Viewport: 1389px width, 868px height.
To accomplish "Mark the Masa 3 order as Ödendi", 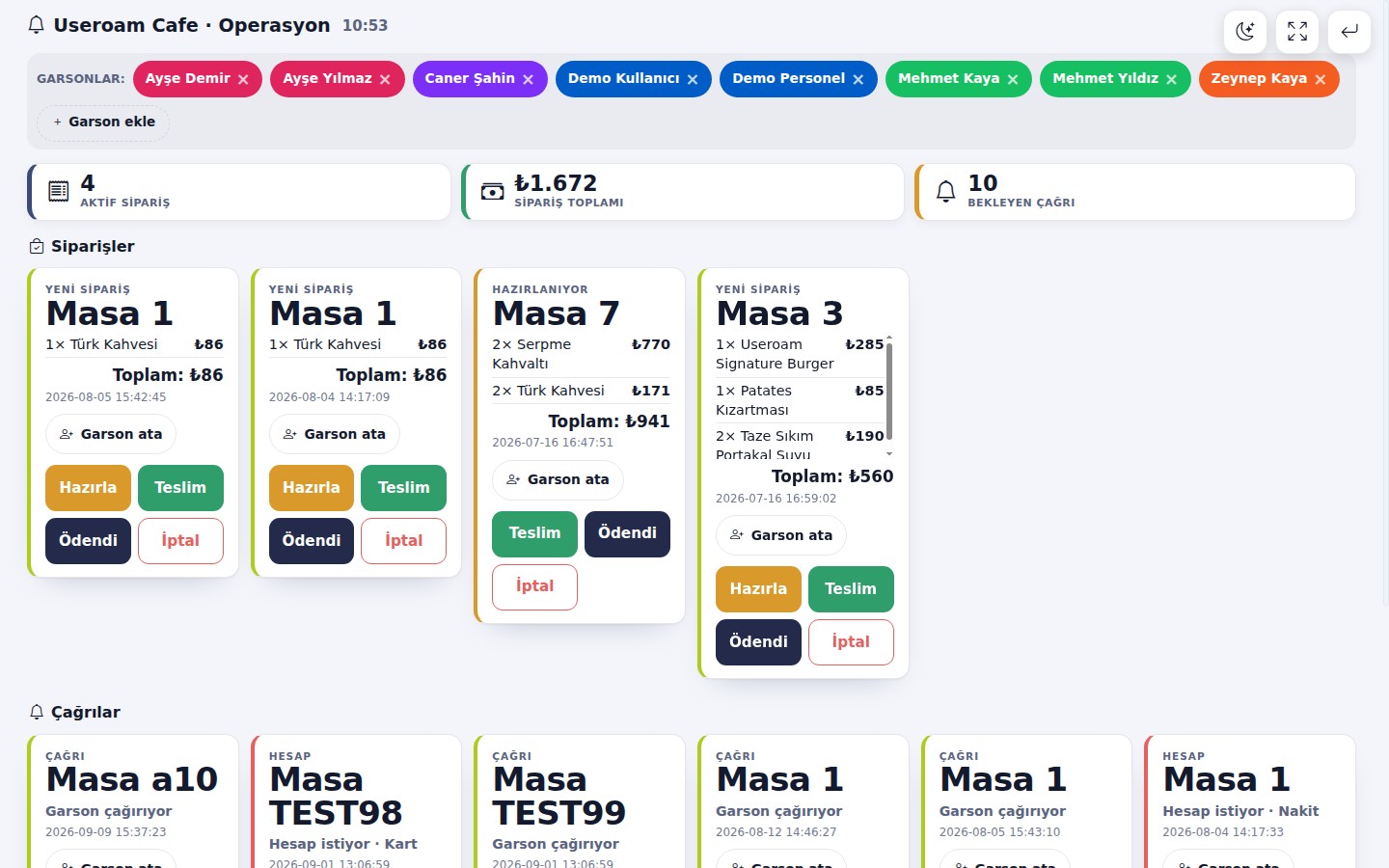I will 758,642.
